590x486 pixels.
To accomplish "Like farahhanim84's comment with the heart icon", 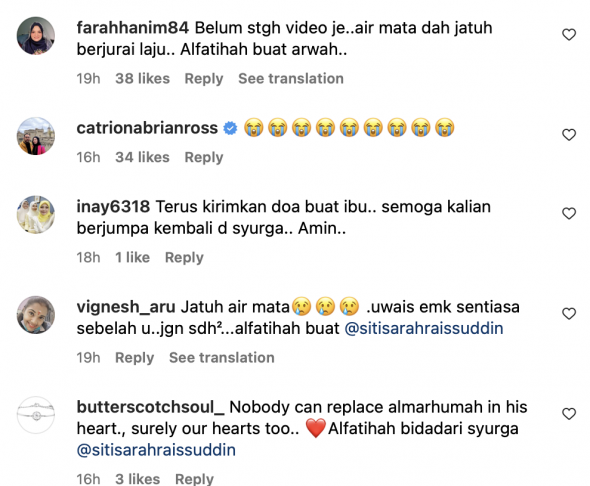I will [x=569, y=35].
